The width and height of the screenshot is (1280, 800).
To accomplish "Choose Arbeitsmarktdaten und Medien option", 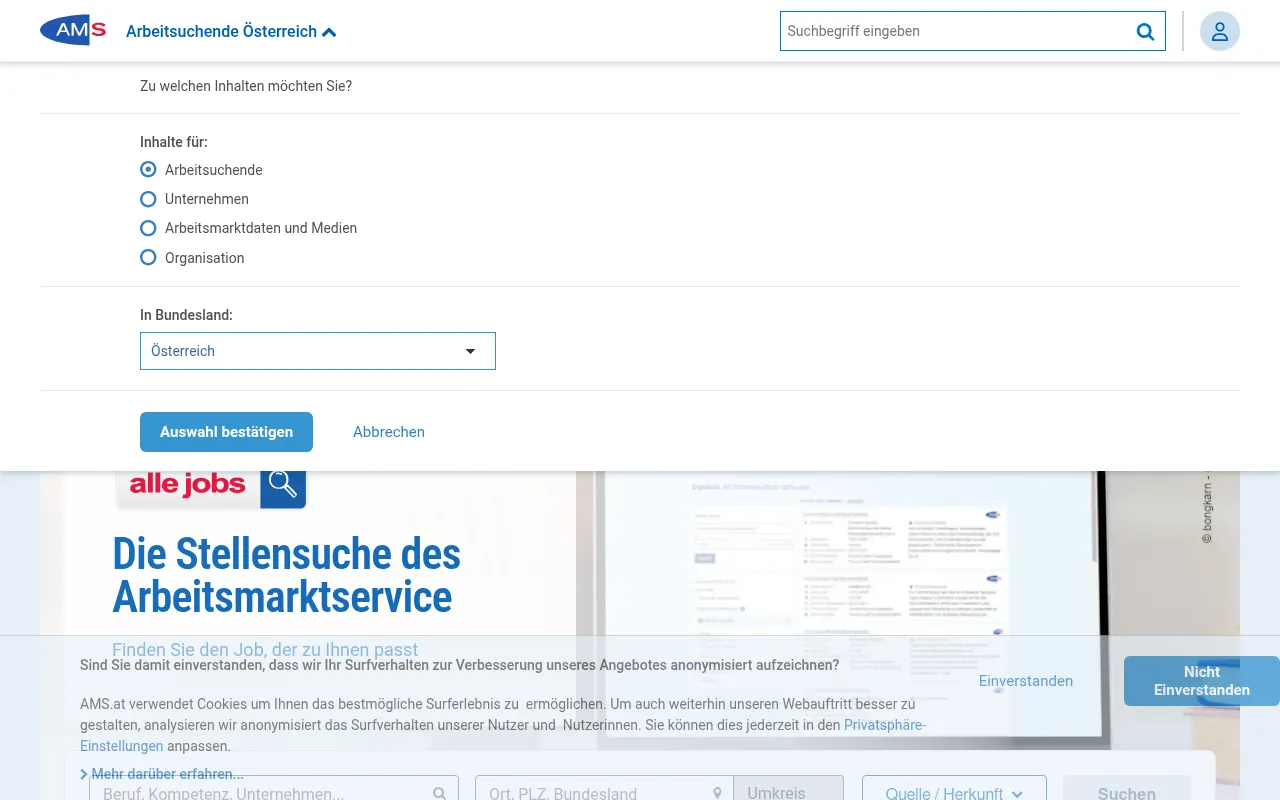I will tap(148, 228).
